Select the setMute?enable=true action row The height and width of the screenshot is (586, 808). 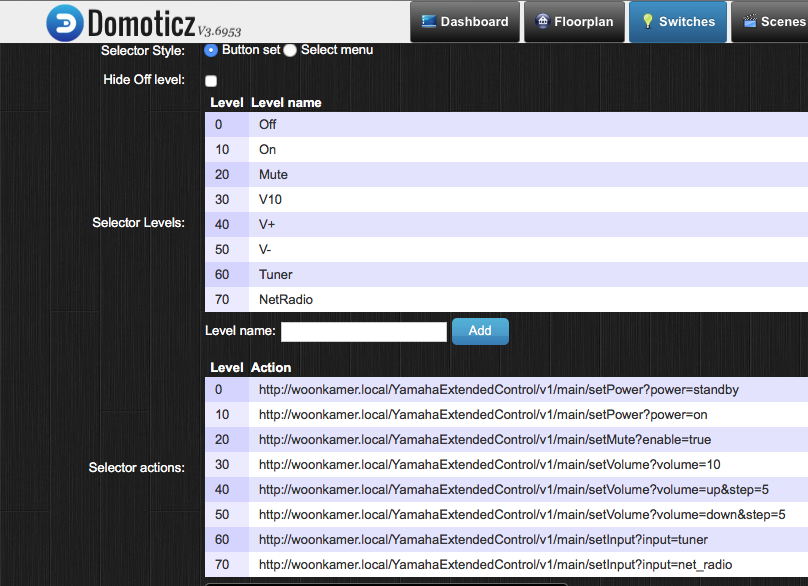click(507, 440)
